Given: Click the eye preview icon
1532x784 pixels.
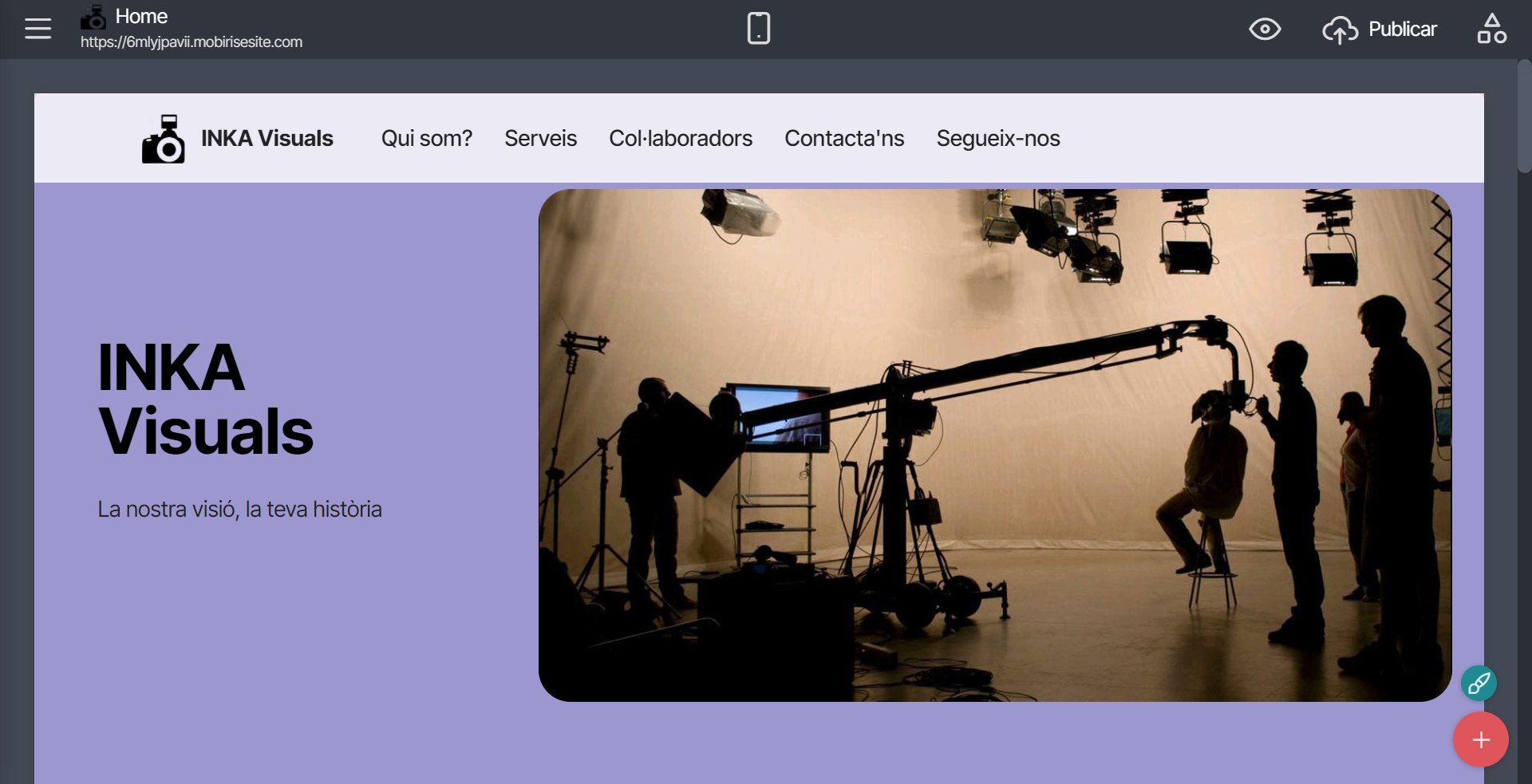Looking at the screenshot, I should pos(1265,30).
